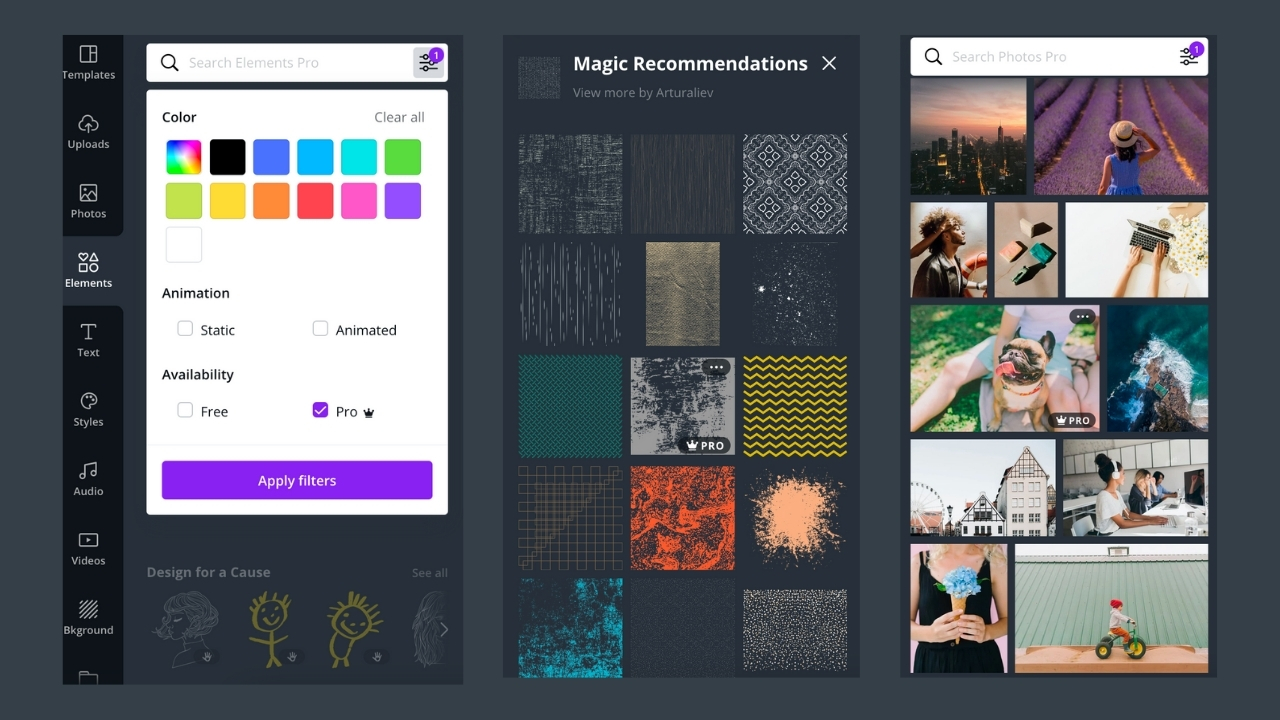This screenshot has width=1280, height=720.
Task: Open the Bkground sidebar panel
Action: coord(88,617)
